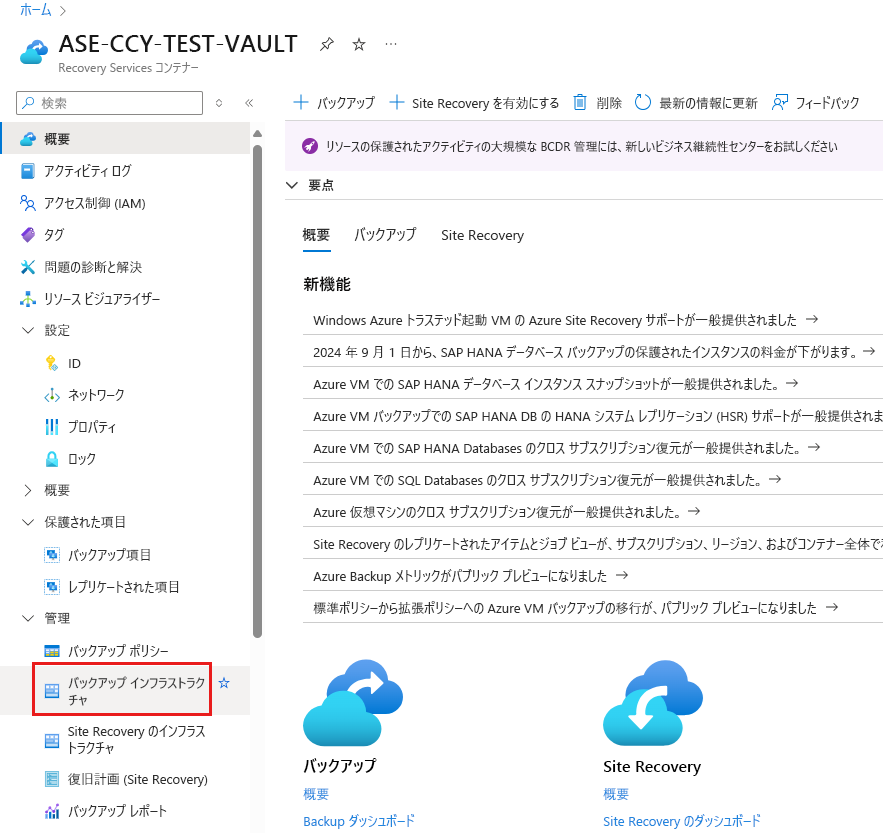Click the フィードバック toolbar button
Screen dimensions: 883x833
click(x=815, y=103)
